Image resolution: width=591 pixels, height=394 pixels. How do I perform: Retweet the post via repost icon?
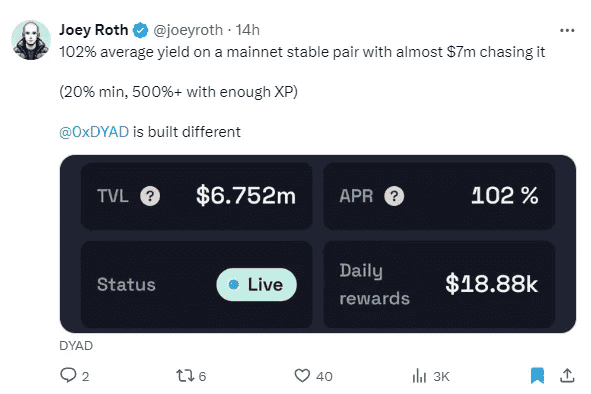[x=185, y=376]
